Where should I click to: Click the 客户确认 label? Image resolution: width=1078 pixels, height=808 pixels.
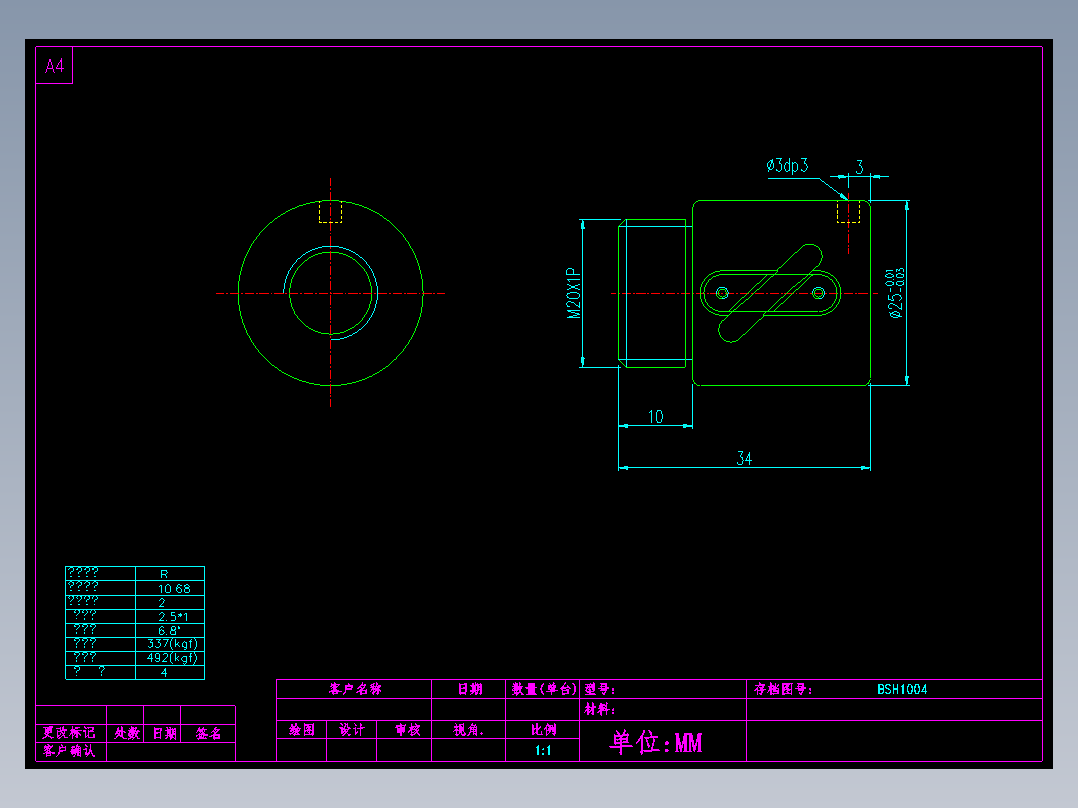(x=69, y=751)
